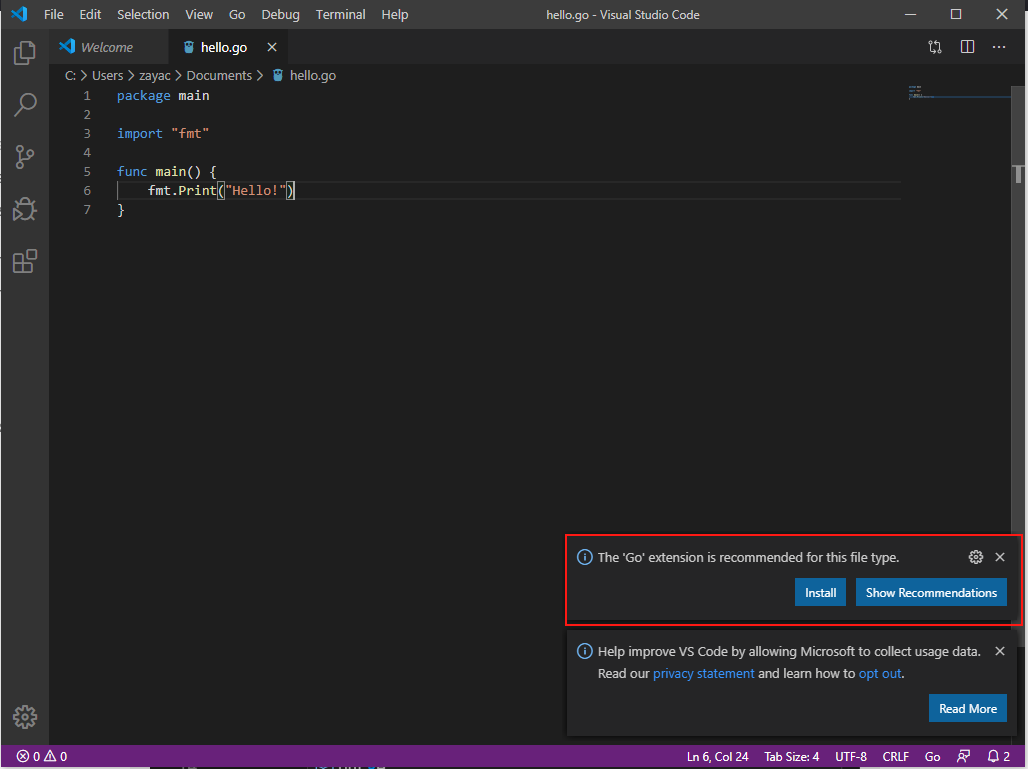Image resolution: width=1028 pixels, height=769 pixels.
Task: Select language mode Go in status bar
Action: (932, 757)
